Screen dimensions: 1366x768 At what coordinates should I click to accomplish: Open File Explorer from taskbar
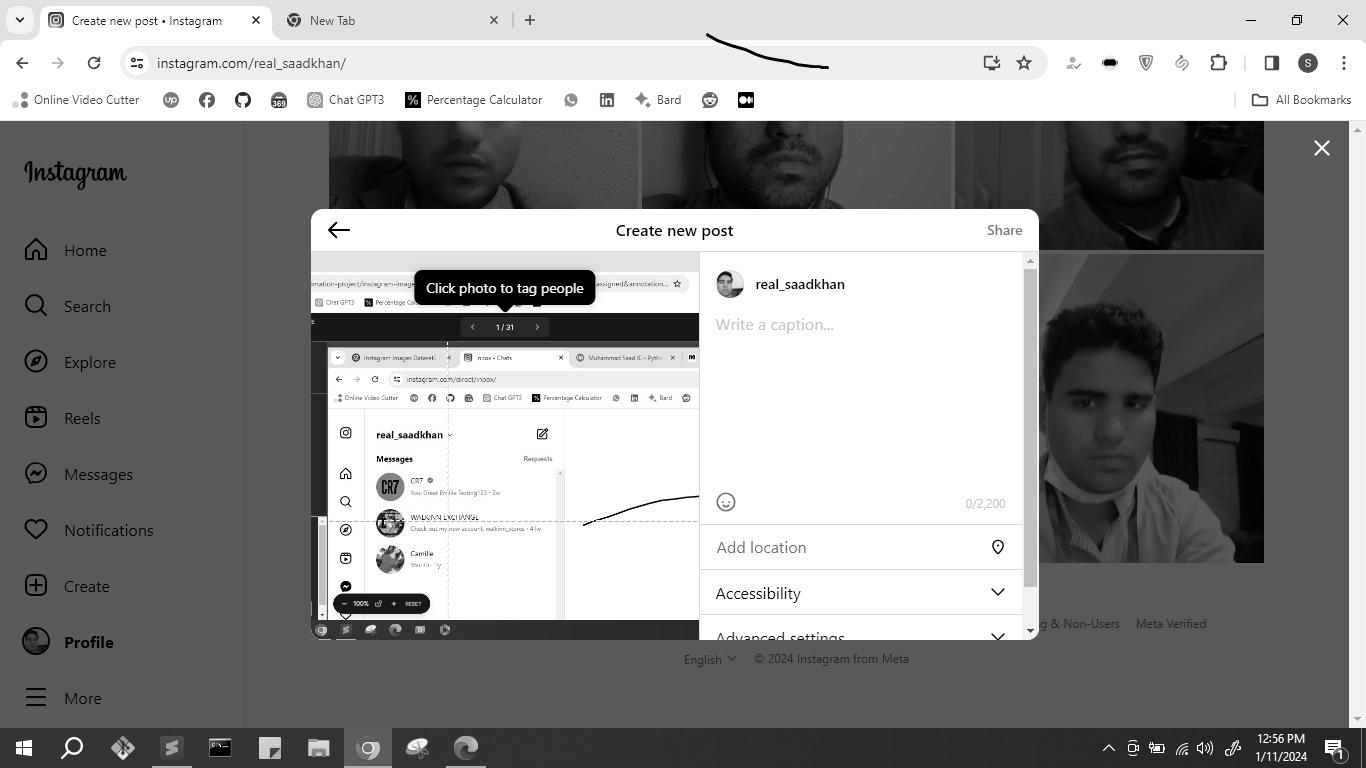tap(318, 748)
